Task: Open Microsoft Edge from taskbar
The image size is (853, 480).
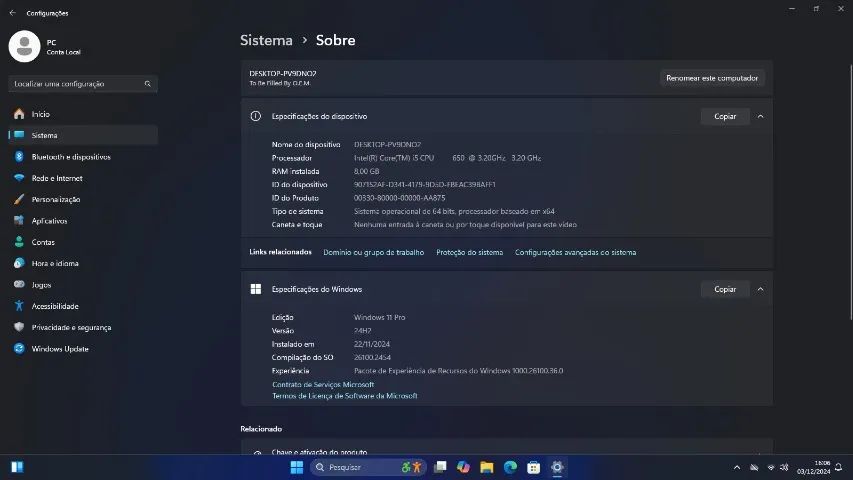Action: tap(510, 467)
